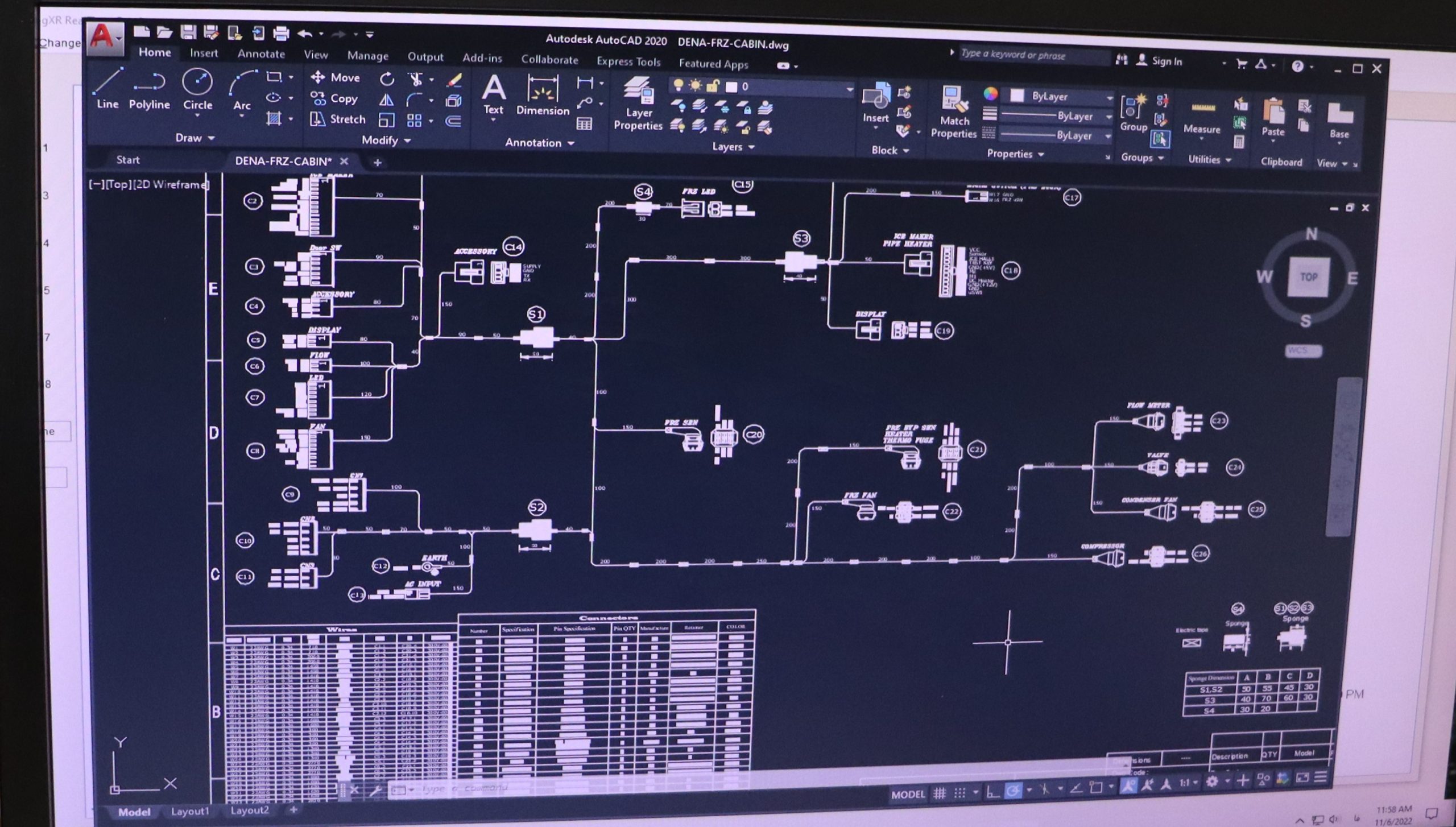This screenshot has width=1456, height=827.
Task: Click the Plot (print) icon
Action: click(281, 34)
